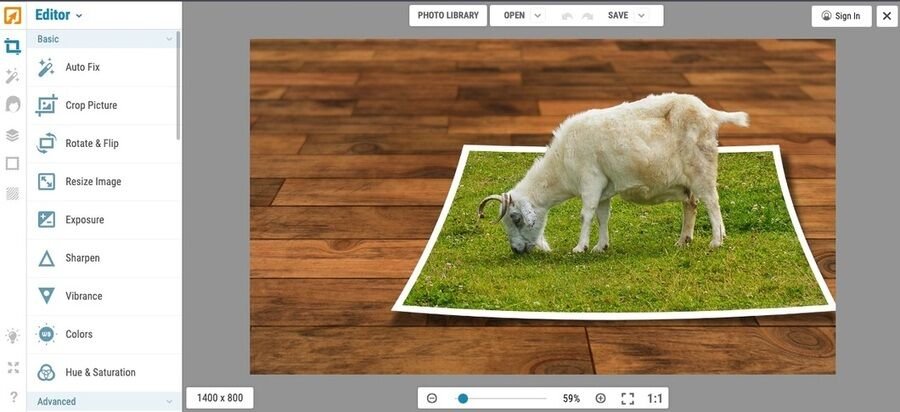Screen dimensions: 900x412
Task: Redo the edit arrow
Action: point(587,16)
